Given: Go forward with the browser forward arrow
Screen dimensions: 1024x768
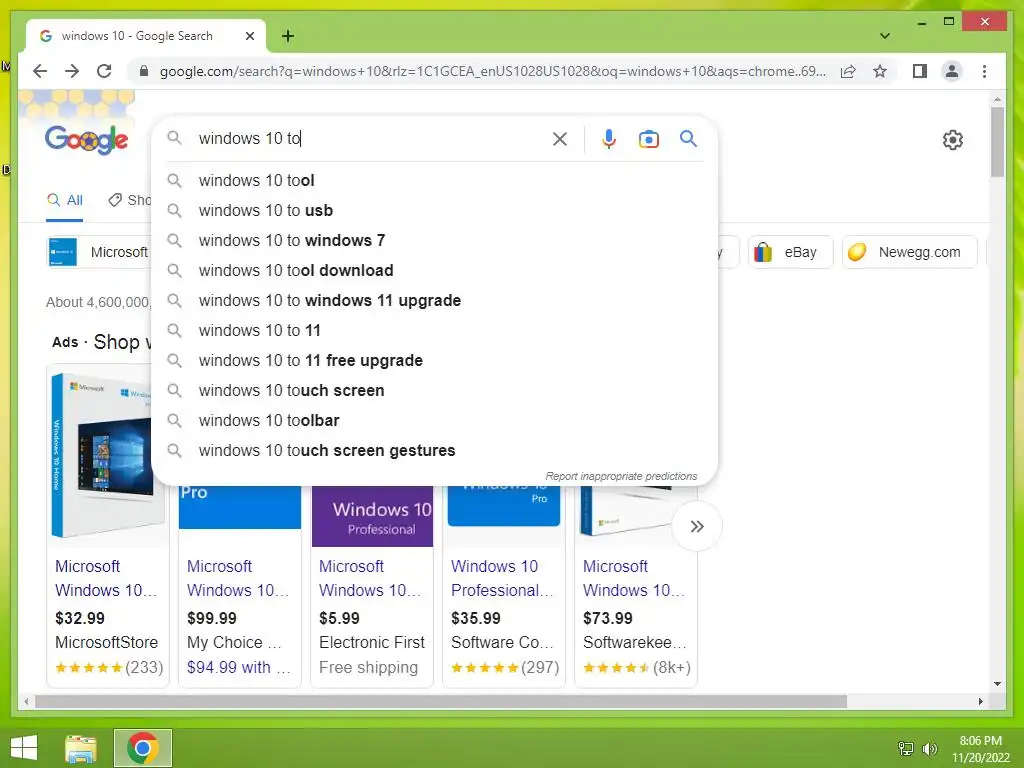Looking at the screenshot, I should (x=72, y=71).
